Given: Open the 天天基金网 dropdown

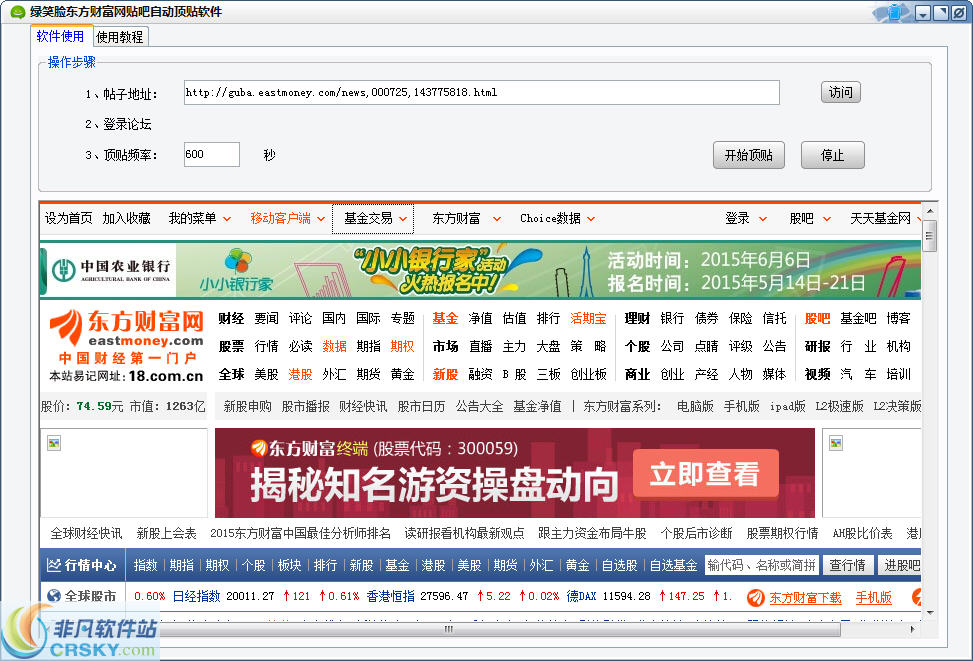Looking at the screenshot, I should (x=885, y=218).
